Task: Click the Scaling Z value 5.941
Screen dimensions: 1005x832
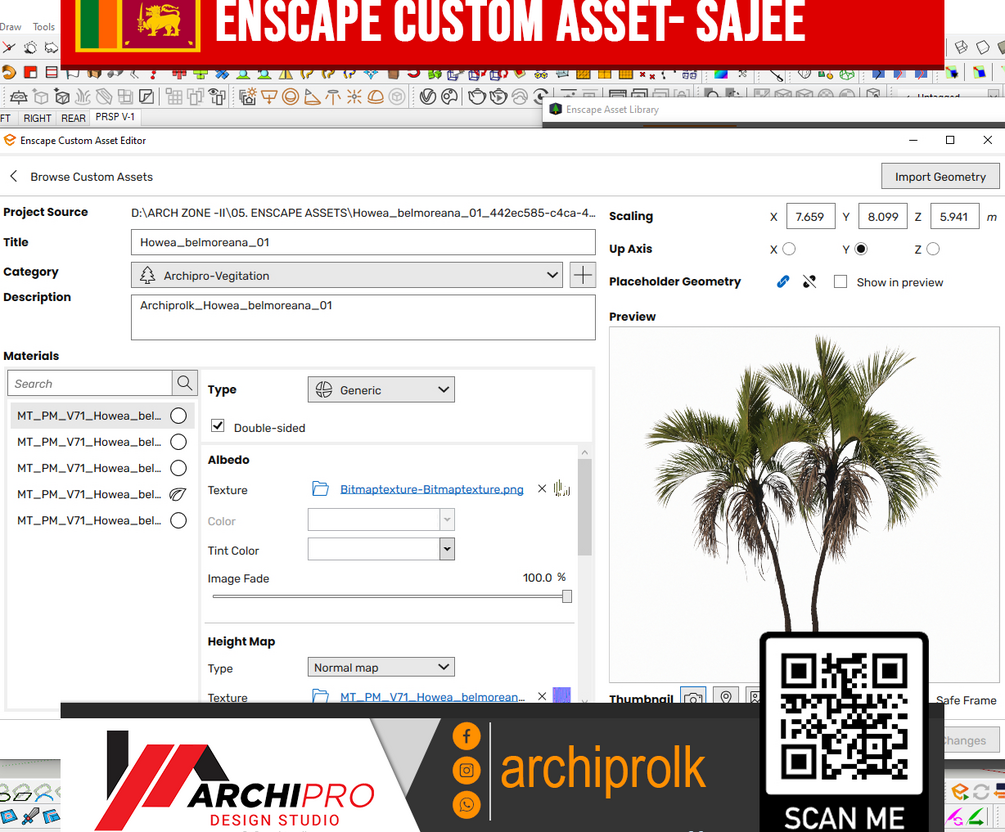Action: click(x=954, y=217)
